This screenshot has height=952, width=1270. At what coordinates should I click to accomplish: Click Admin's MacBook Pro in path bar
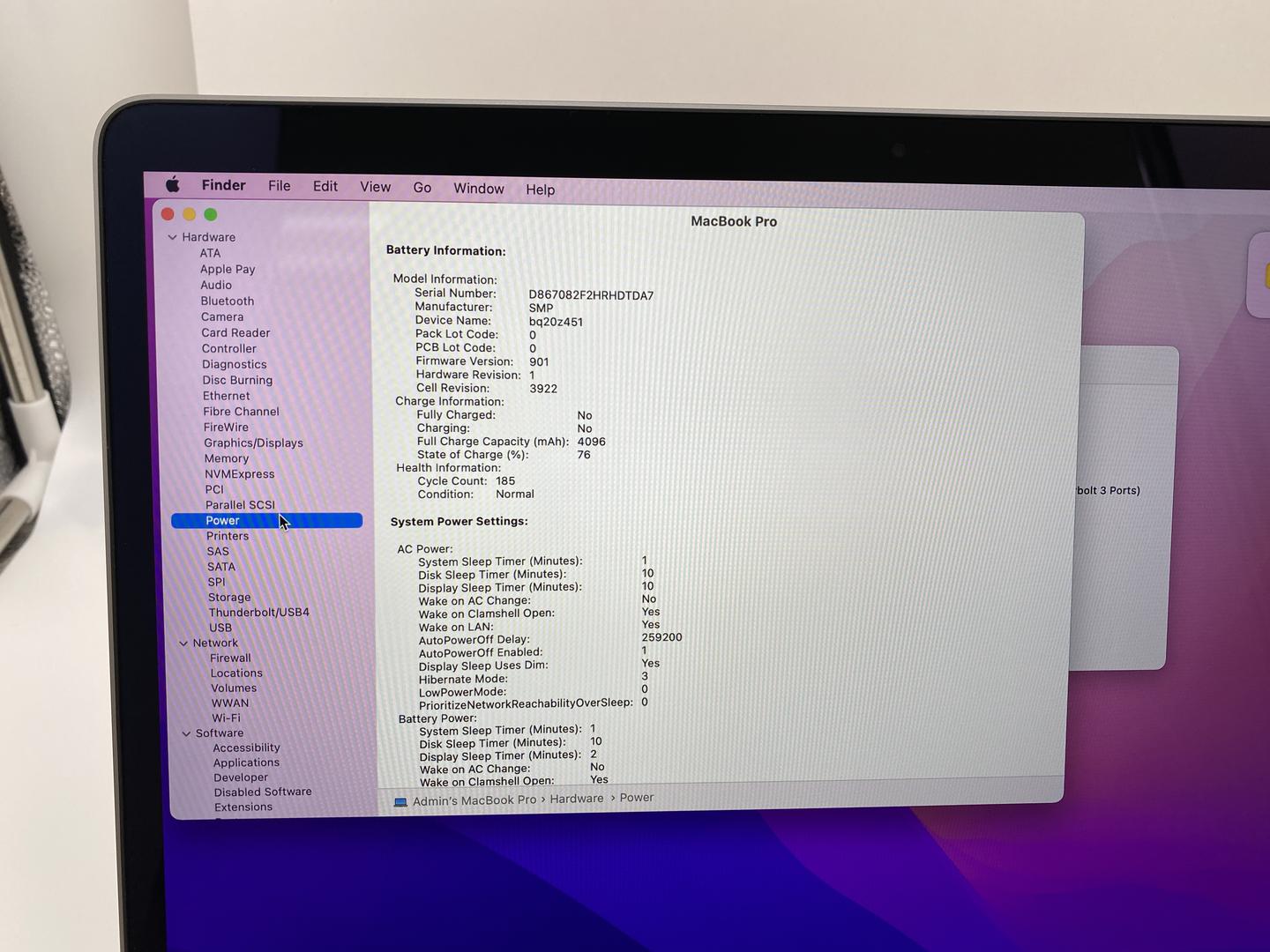474,800
